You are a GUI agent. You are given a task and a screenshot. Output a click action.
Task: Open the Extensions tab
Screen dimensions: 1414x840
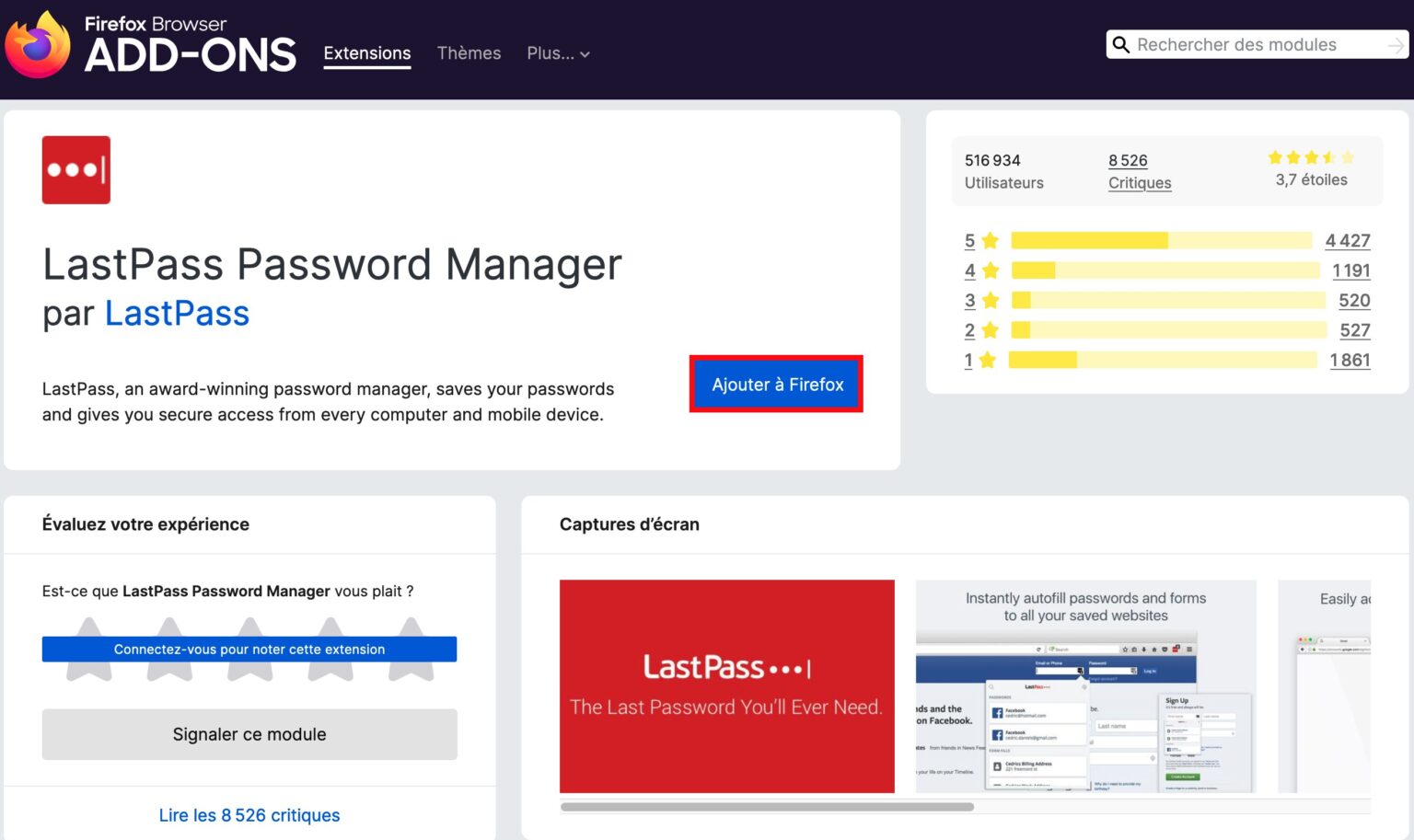coord(367,53)
